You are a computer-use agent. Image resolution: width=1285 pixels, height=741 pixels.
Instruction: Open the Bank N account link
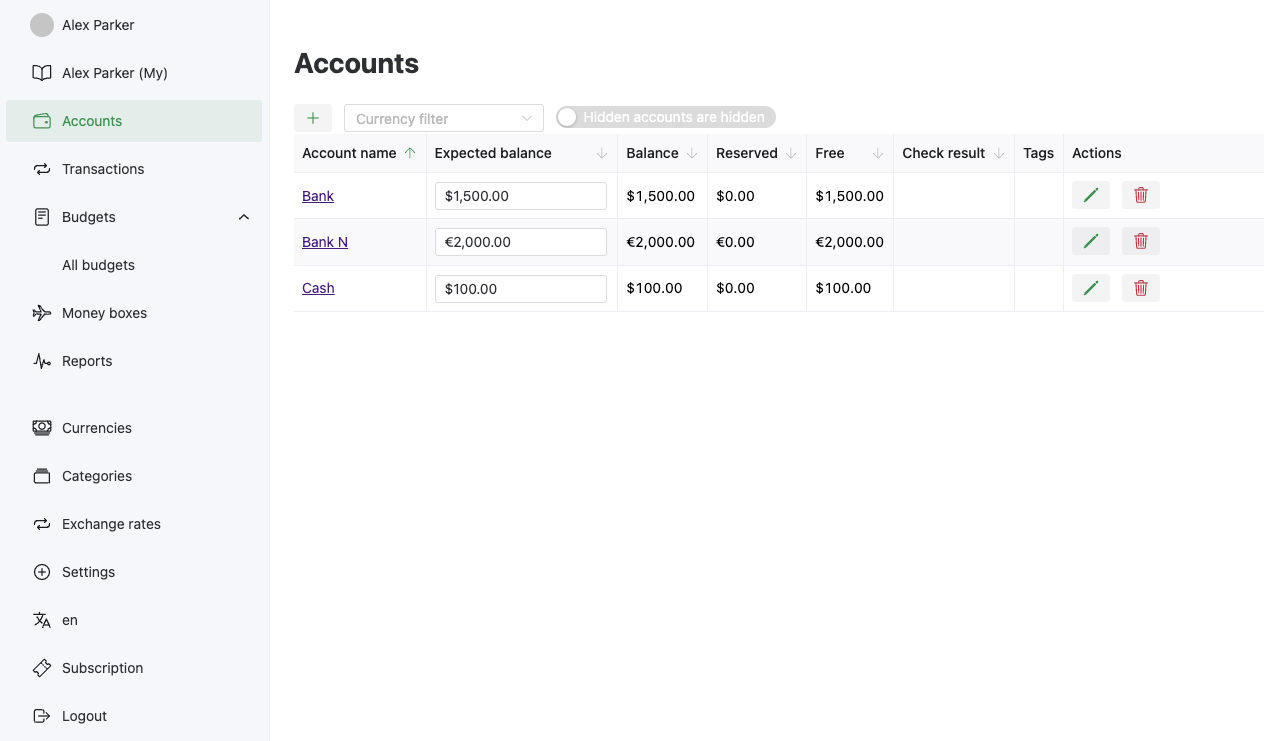[325, 242]
